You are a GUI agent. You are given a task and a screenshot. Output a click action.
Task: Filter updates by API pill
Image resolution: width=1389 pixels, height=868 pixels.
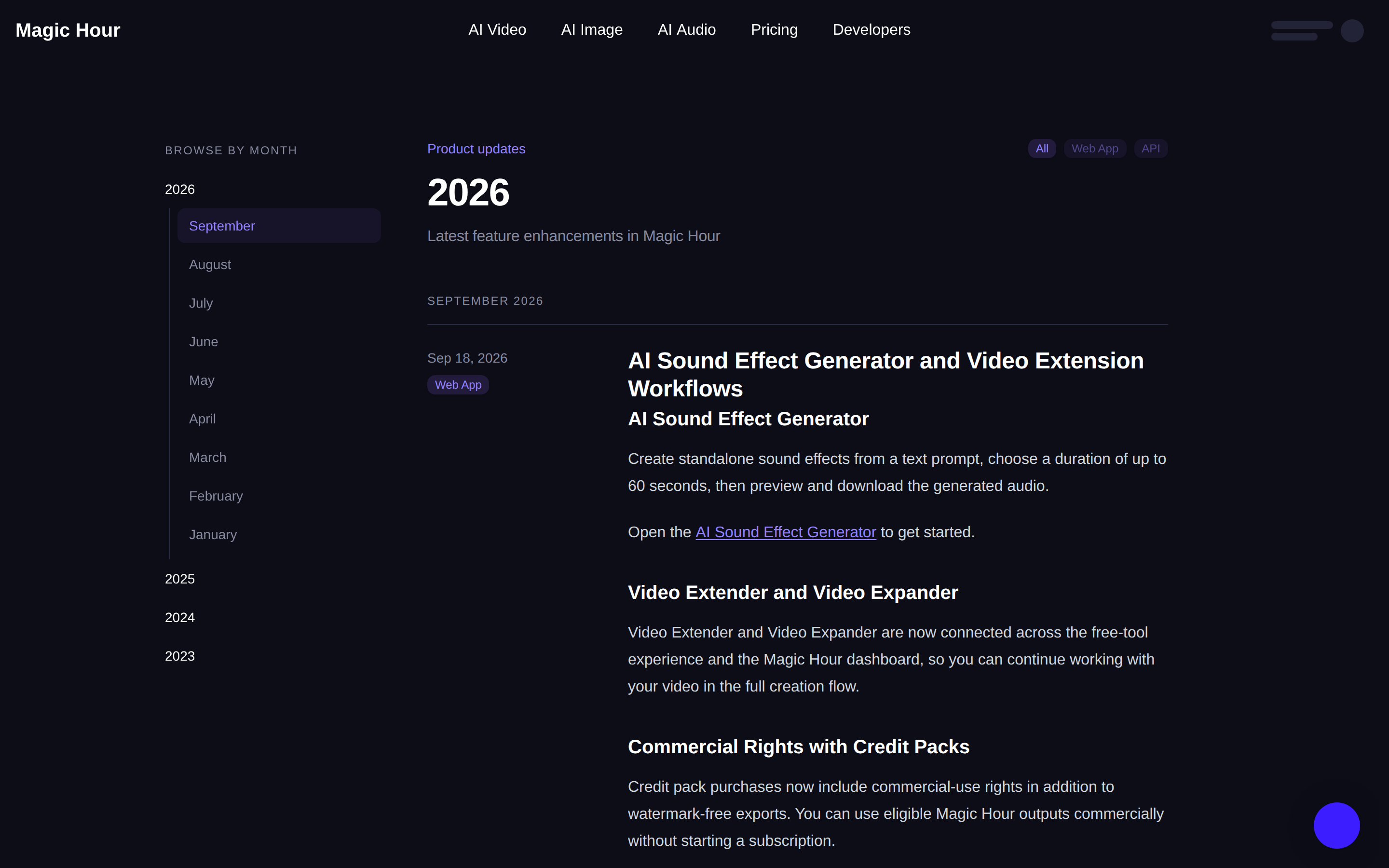[1150, 149]
